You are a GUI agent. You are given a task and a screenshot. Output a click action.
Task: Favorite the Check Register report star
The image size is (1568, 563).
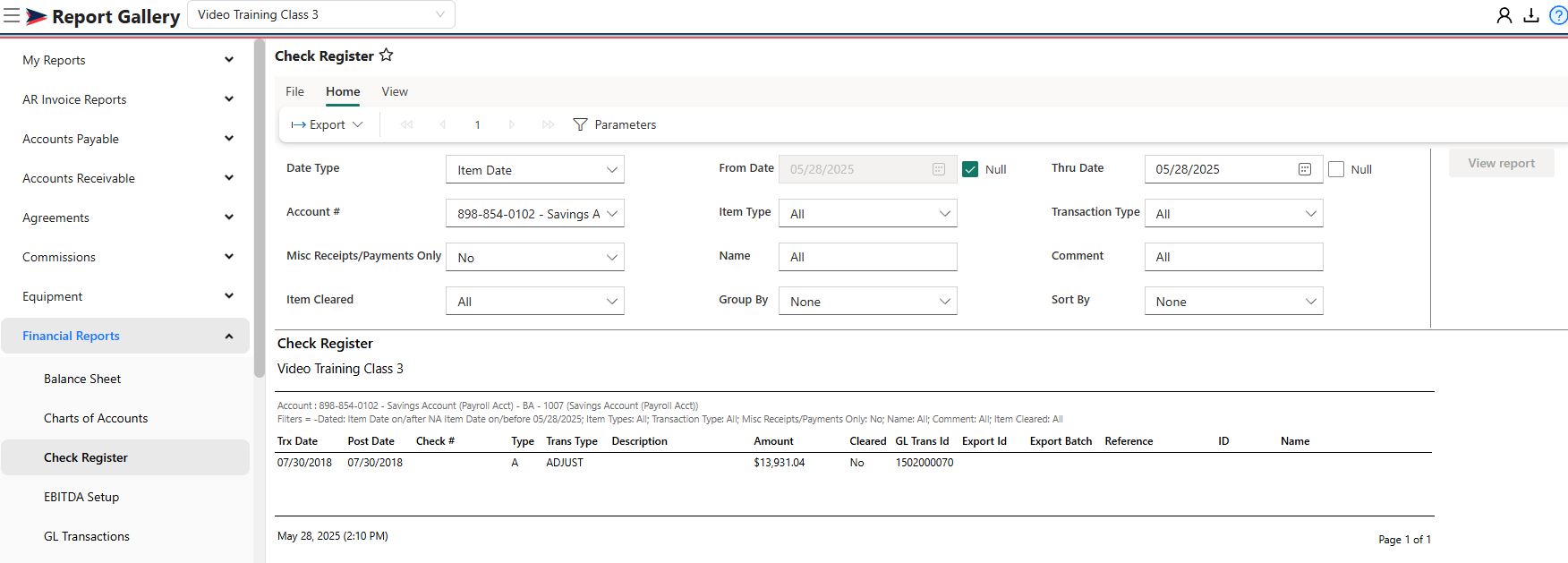pyautogui.click(x=387, y=55)
